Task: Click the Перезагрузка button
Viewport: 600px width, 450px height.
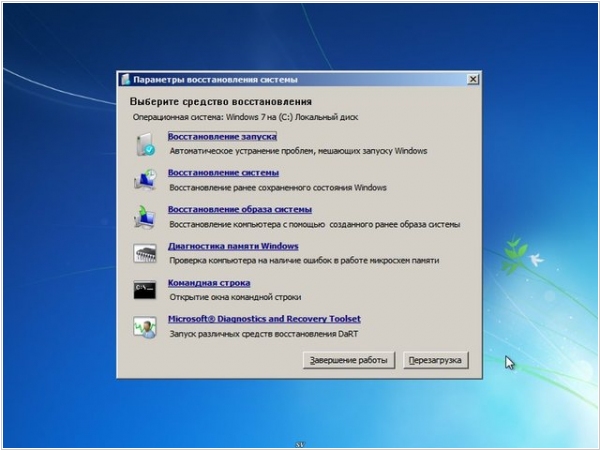Action: pyautogui.click(x=435, y=360)
